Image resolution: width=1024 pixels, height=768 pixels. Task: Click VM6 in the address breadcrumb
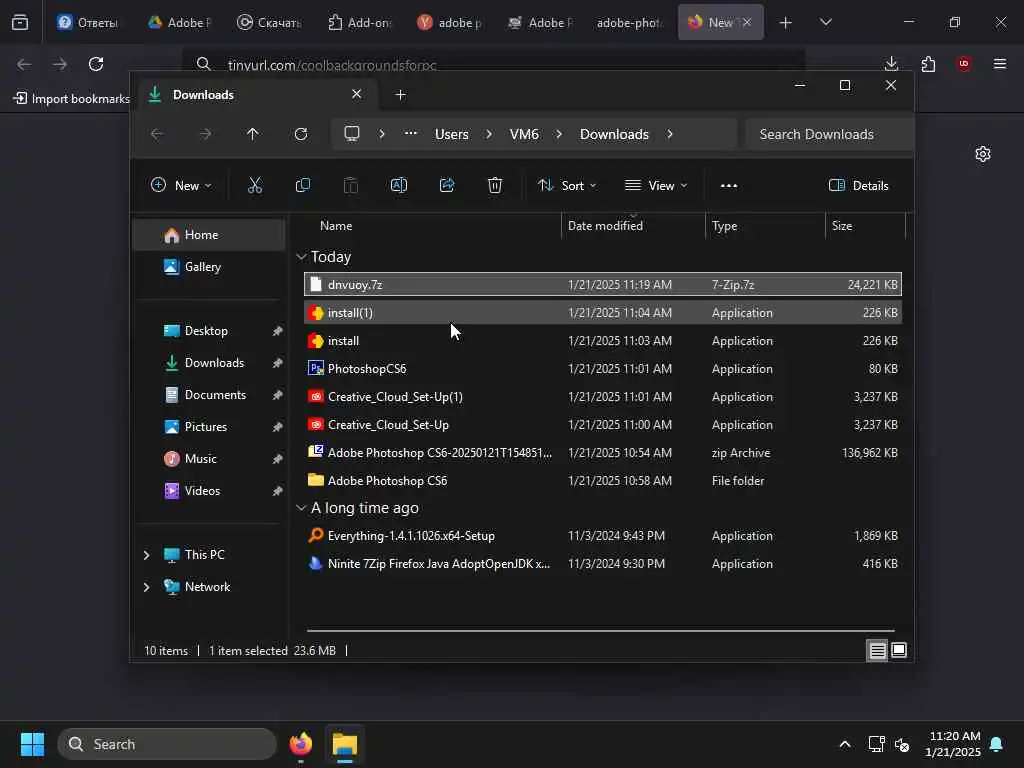coord(524,134)
